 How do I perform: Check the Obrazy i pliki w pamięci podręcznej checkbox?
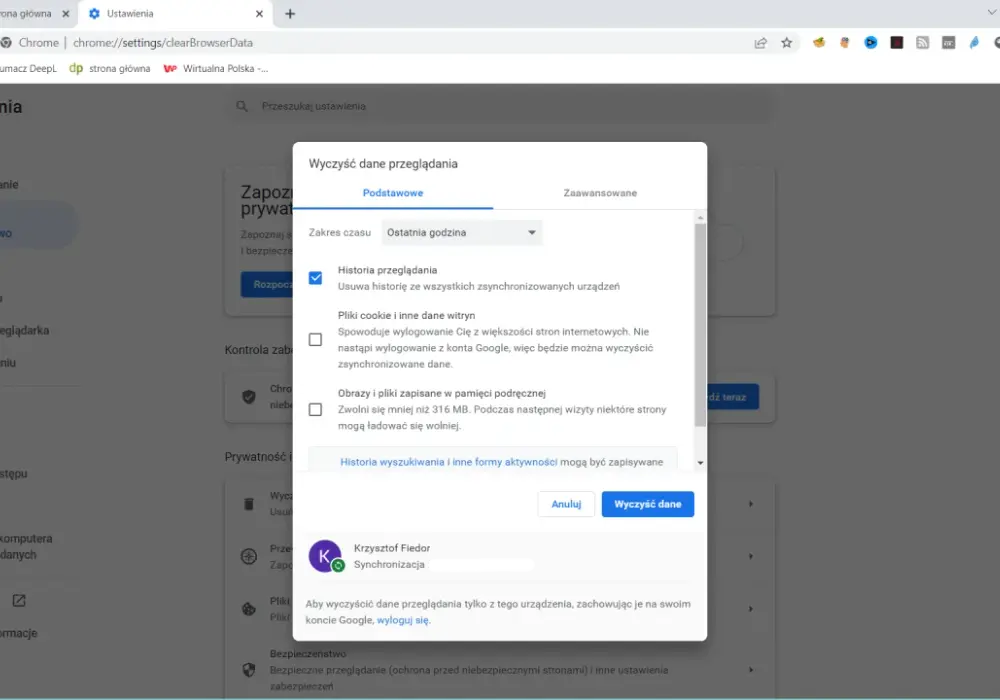click(x=315, y=409)
